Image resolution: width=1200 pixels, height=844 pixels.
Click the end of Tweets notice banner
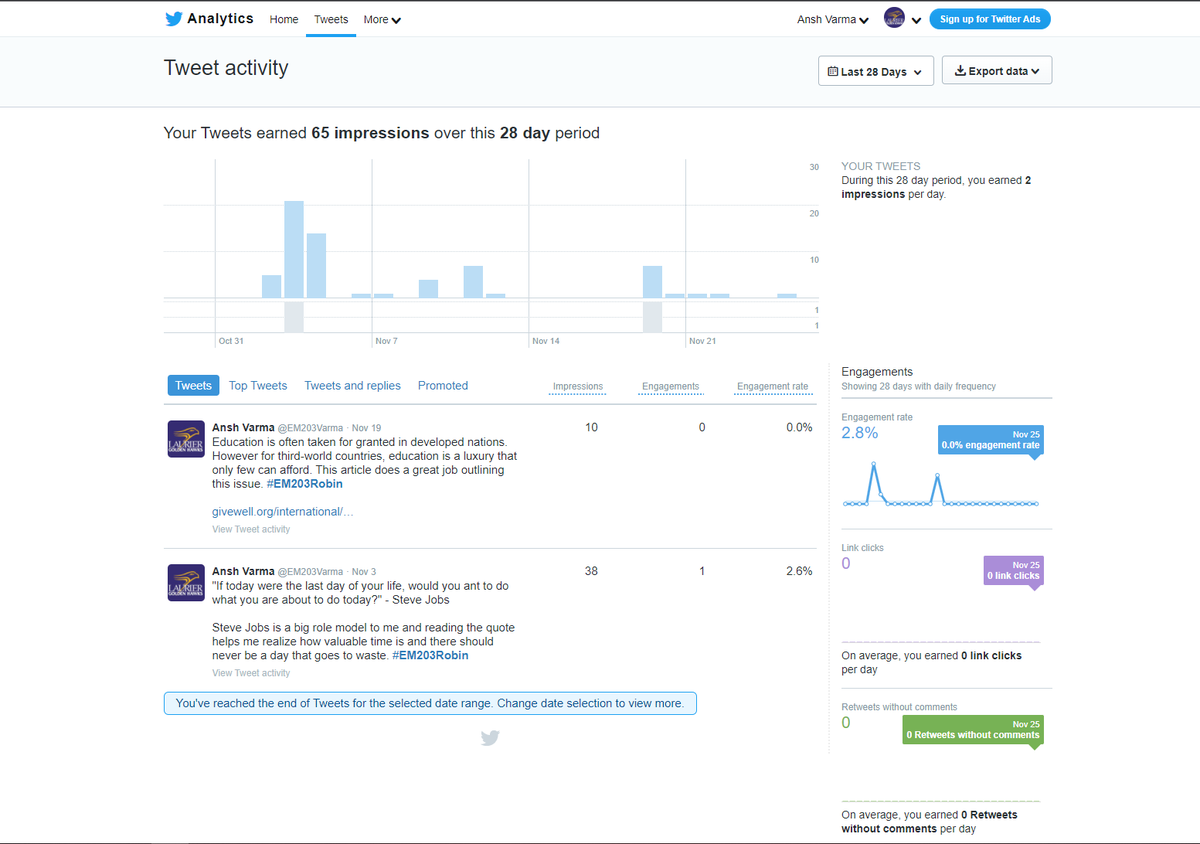click(430, 703)
